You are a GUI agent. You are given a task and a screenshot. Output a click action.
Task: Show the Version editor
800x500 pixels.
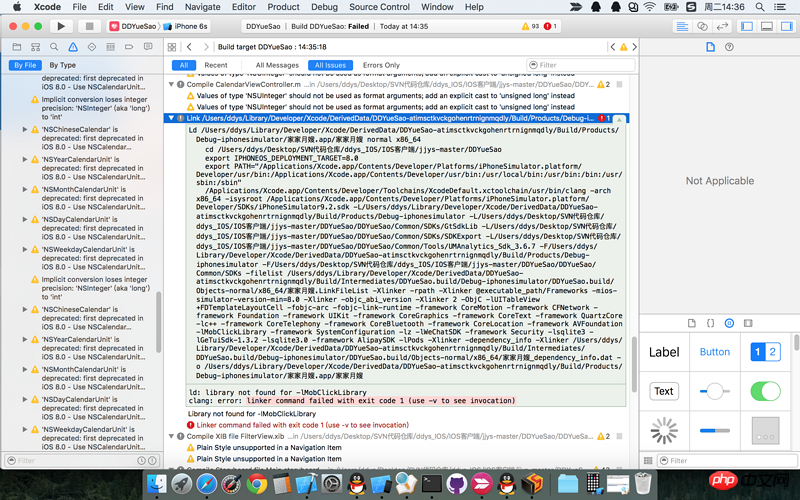click(722, 26)
